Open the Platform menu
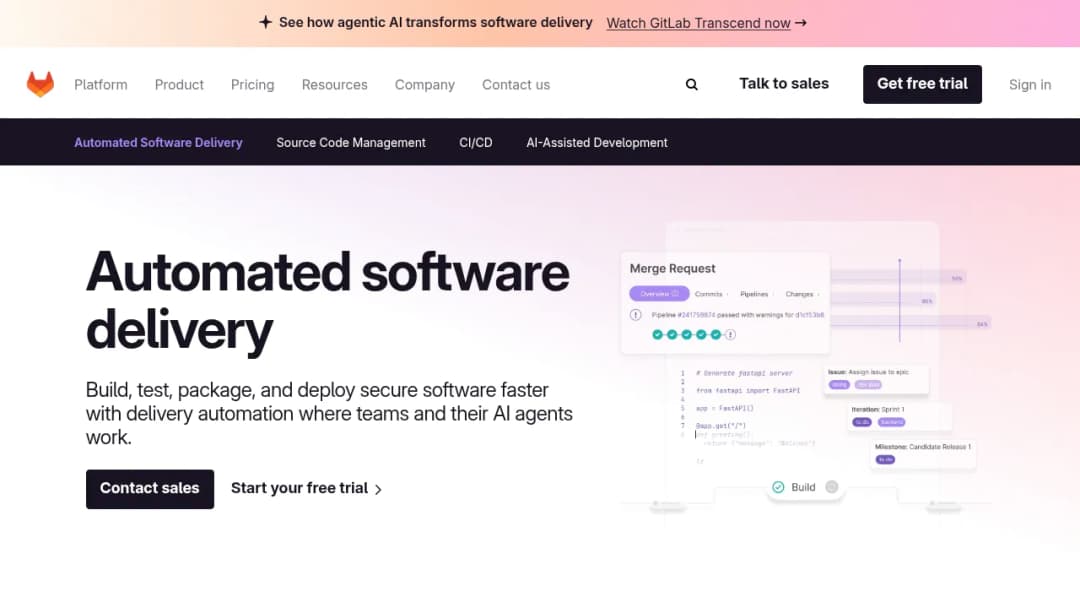This screenshot has height=608, width=1080. point(101,85)
